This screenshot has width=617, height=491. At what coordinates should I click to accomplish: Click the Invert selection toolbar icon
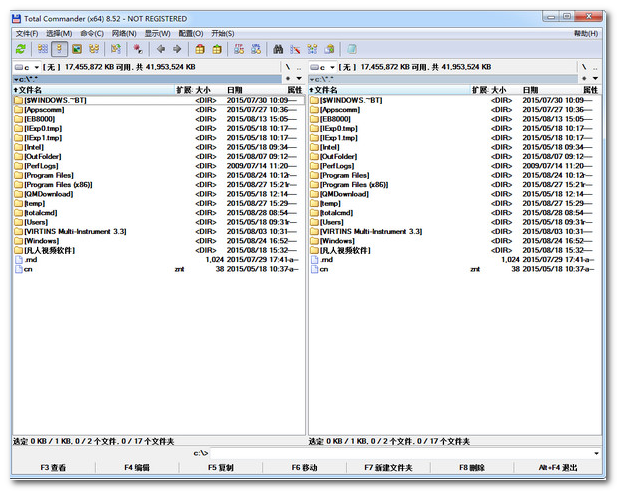(116, 49)
